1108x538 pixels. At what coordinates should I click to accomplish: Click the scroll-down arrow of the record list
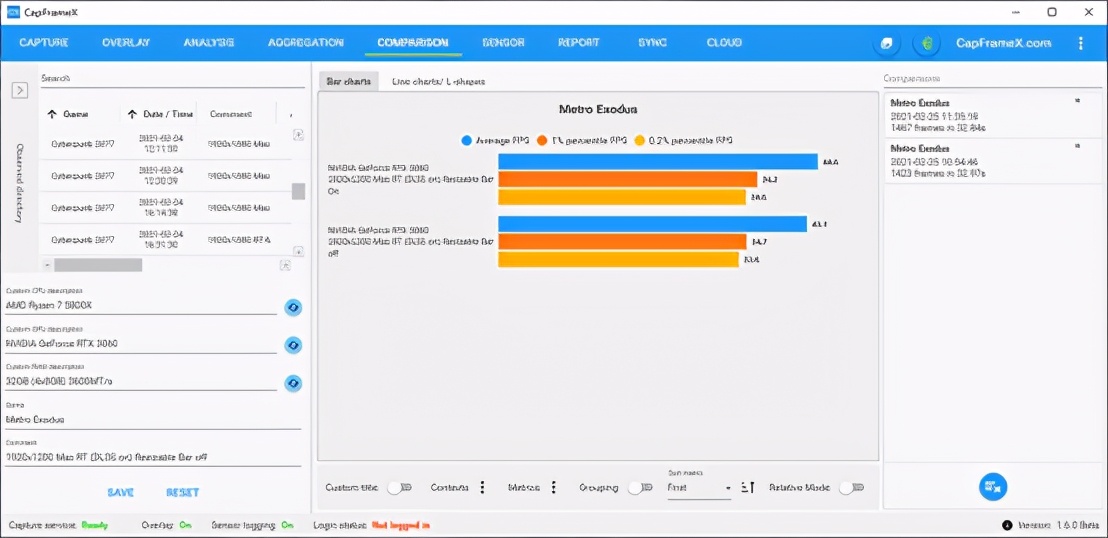[x=298, y=251]
